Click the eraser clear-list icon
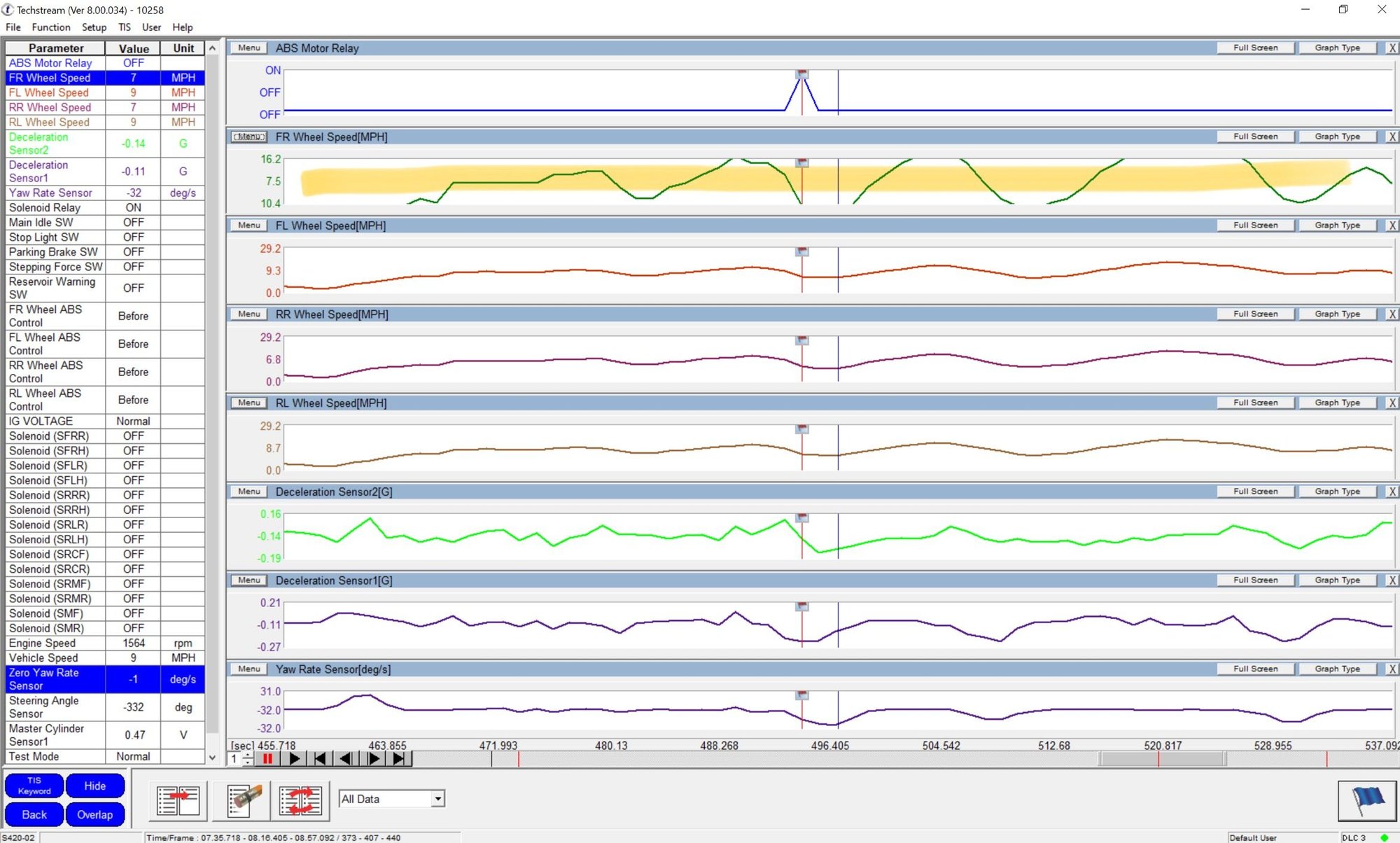Image resolution: width=1400 pixels, height=843 pixels. point(241,800)
